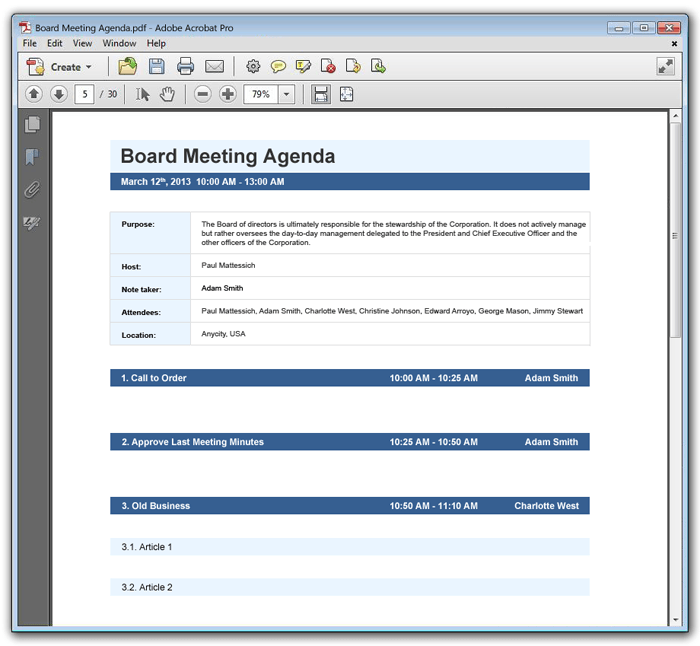Viewport: 700px width, 646px height.
Task: Open the settings gear icon
Action: pyautogui.click(x=253, y=67)
